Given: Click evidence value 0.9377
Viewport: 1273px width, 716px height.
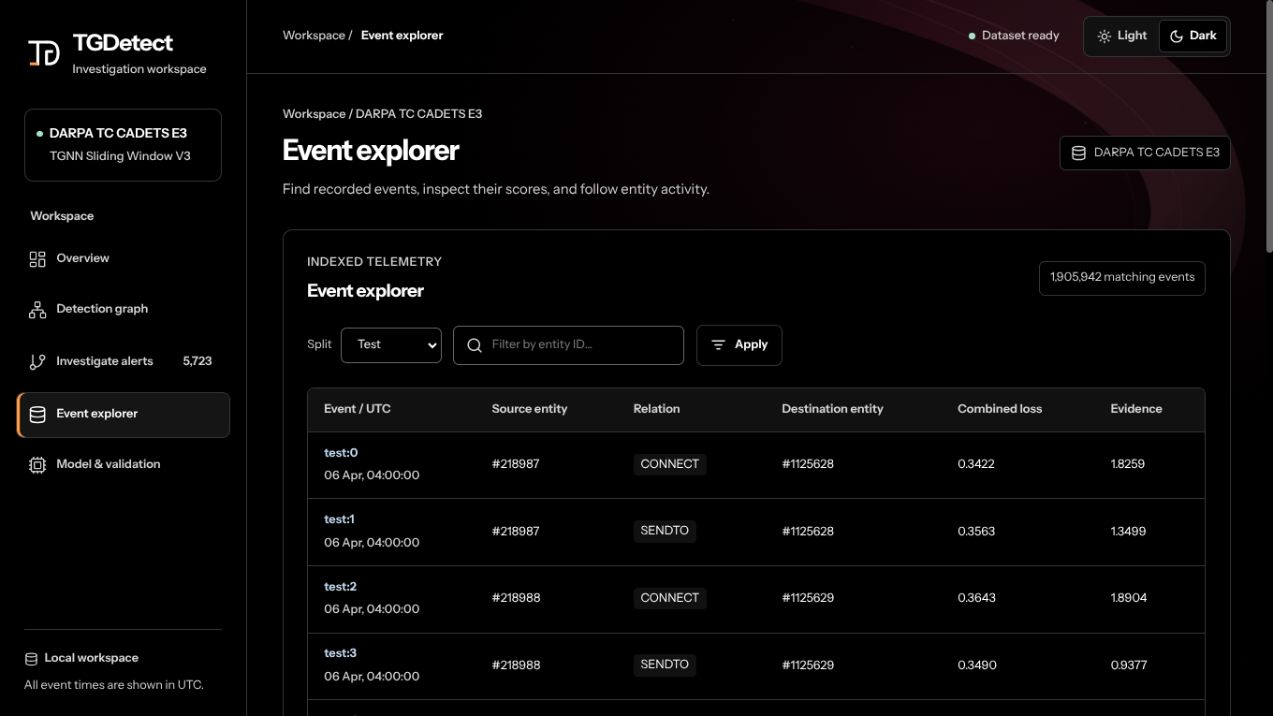Looking at the screenshot, I should pyautogui.click(x=1129, y=665).
